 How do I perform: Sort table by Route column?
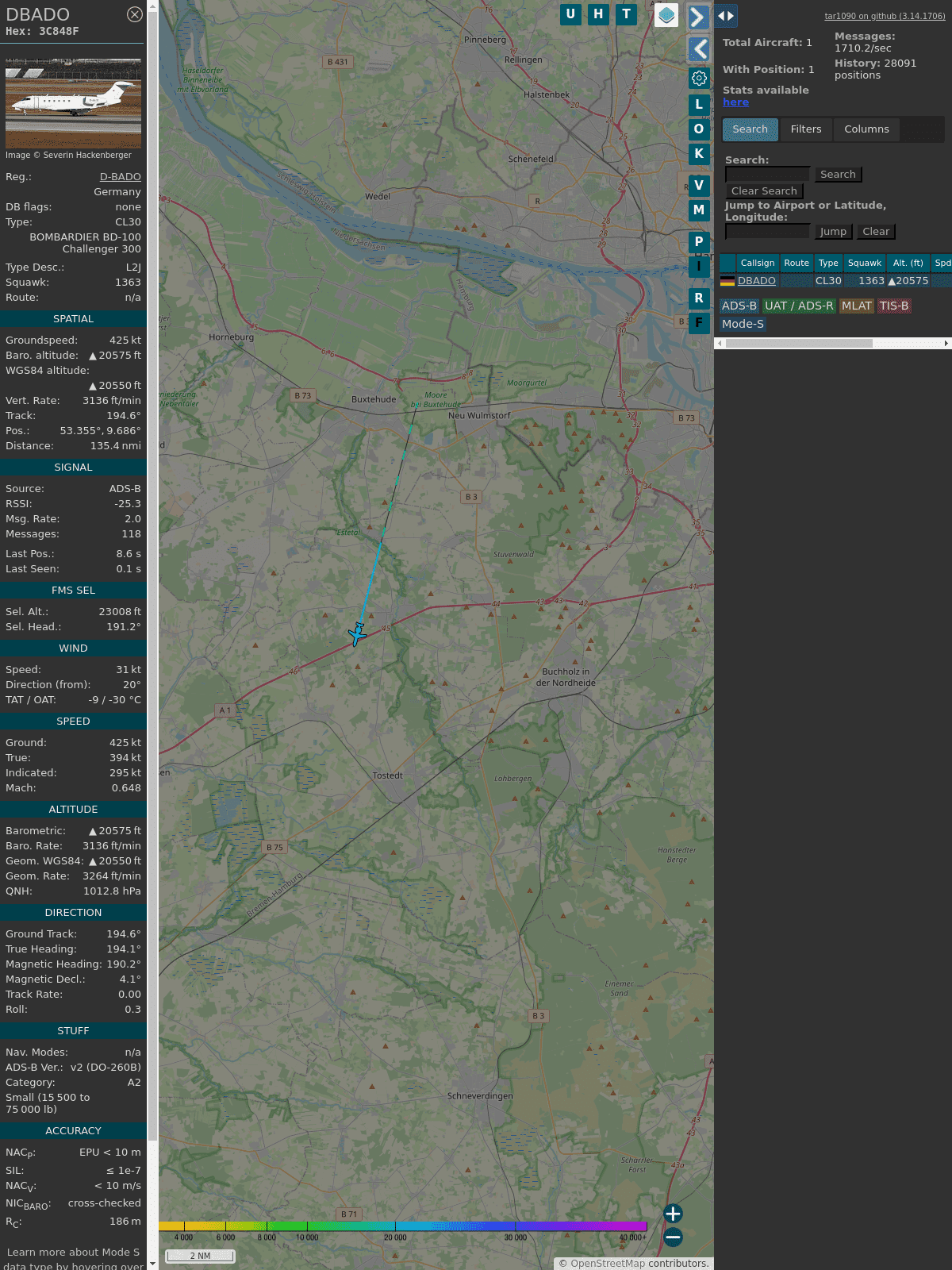[797, 263]
